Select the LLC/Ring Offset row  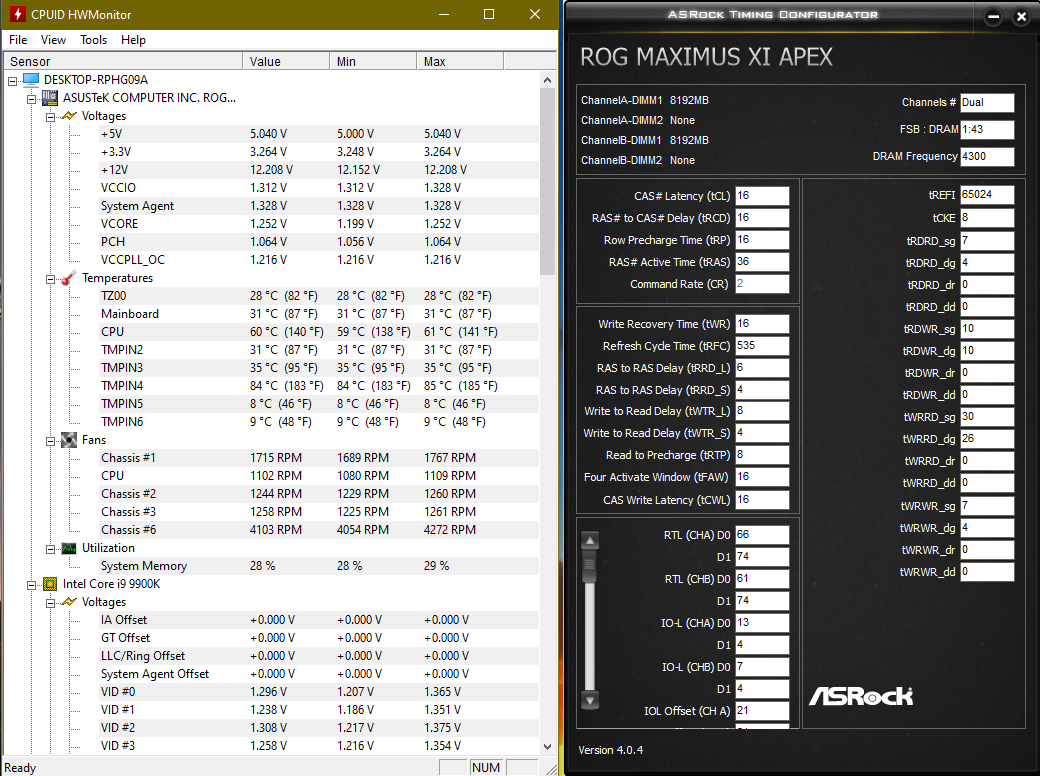point(319,656)
